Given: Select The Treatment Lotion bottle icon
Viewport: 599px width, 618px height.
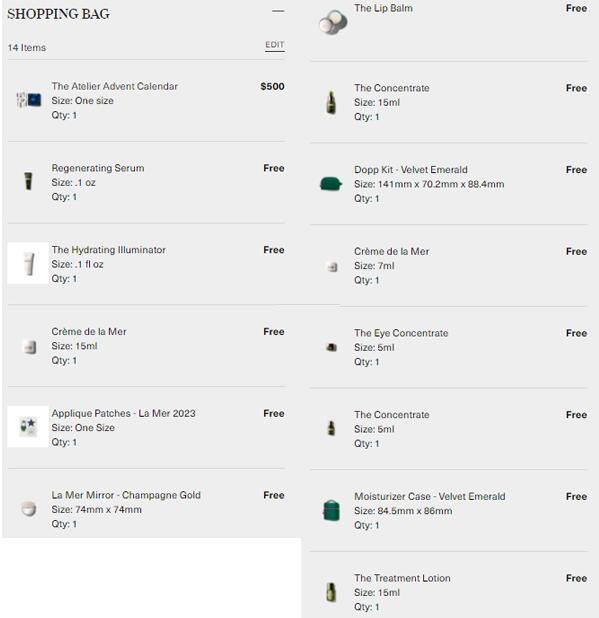Looking at the screenshot, I should (331, 592).
